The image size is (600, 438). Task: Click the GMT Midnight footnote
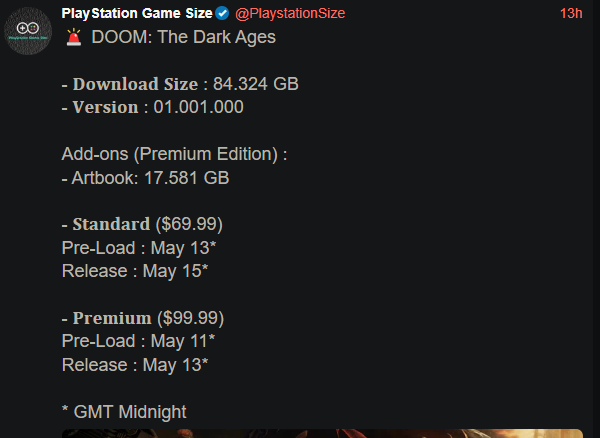pyautogui.click(x=124, y=412)
